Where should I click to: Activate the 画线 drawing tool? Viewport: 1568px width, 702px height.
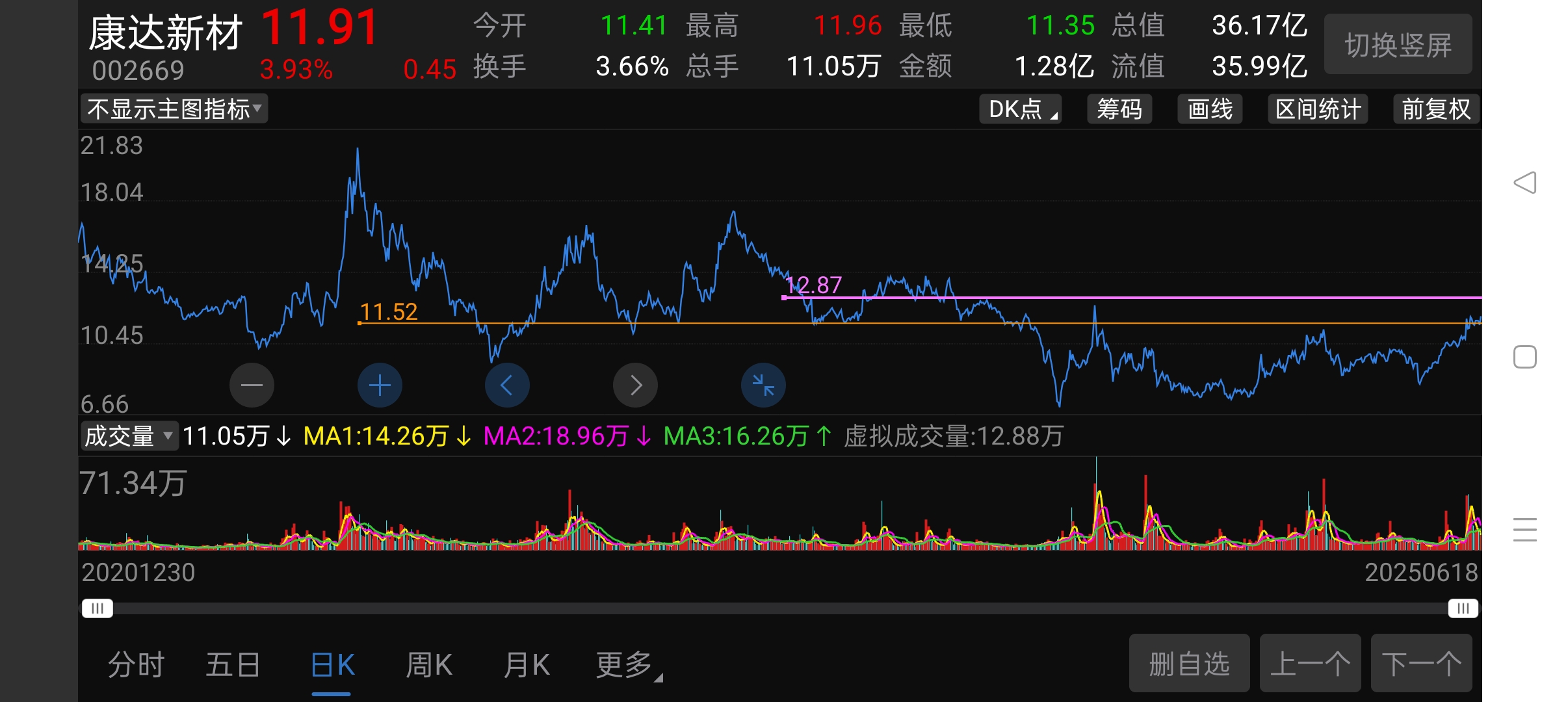point(1210,109)
